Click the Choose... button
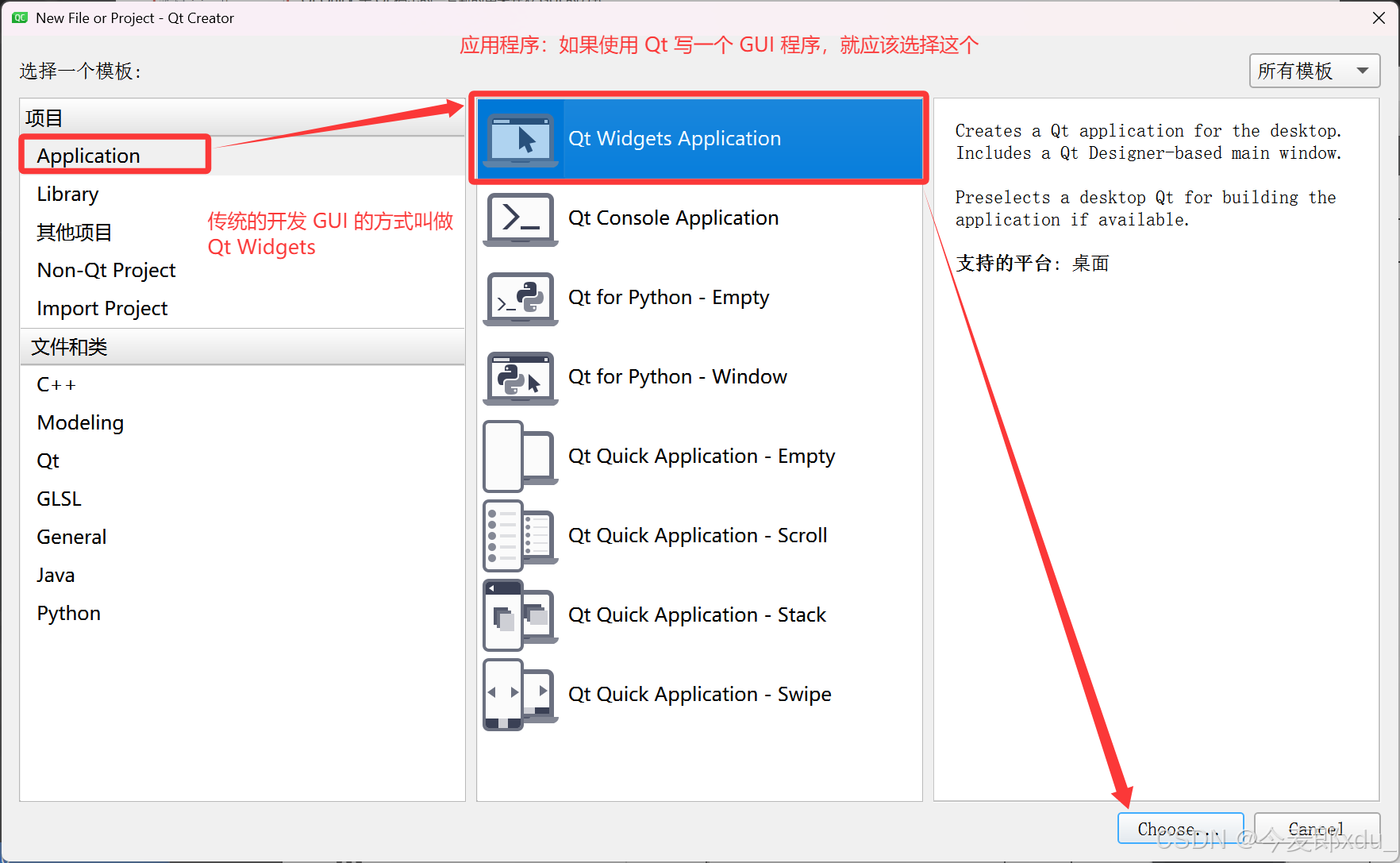Viewport: 1400px width, 863px height. pyautogui.click(x=1180, y=828)
